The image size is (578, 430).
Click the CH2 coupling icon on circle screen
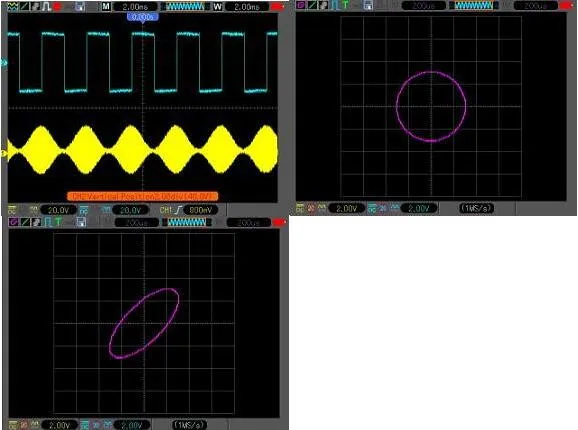[372, 209]
